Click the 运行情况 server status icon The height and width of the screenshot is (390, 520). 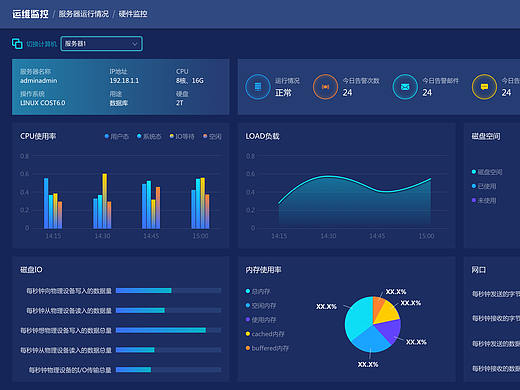click(x=258, y=87)
